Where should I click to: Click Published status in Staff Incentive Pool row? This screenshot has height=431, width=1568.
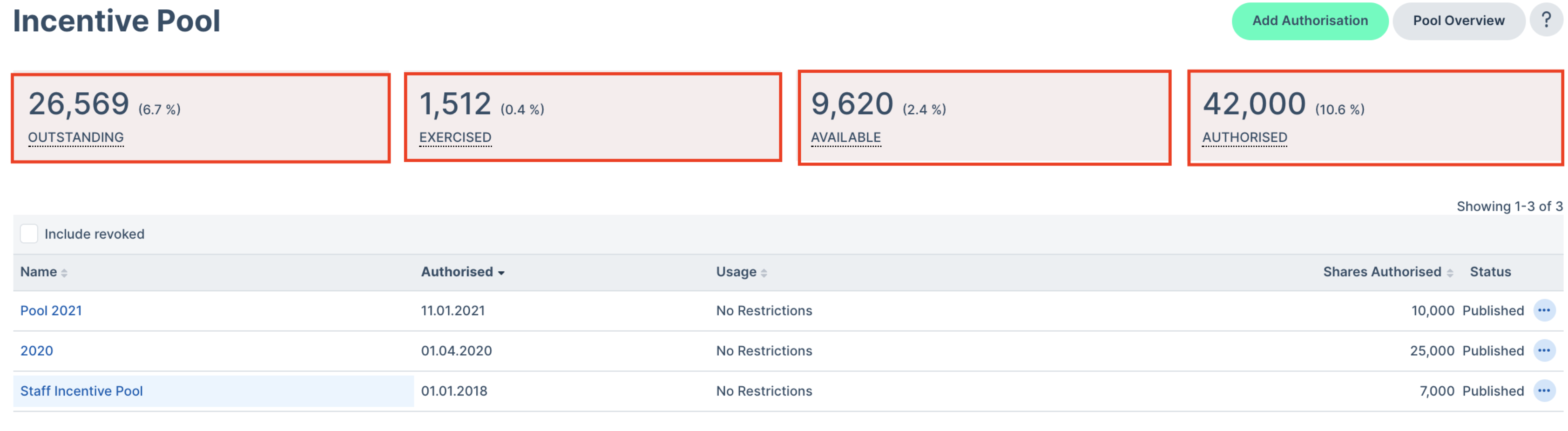click(1493, 391)
